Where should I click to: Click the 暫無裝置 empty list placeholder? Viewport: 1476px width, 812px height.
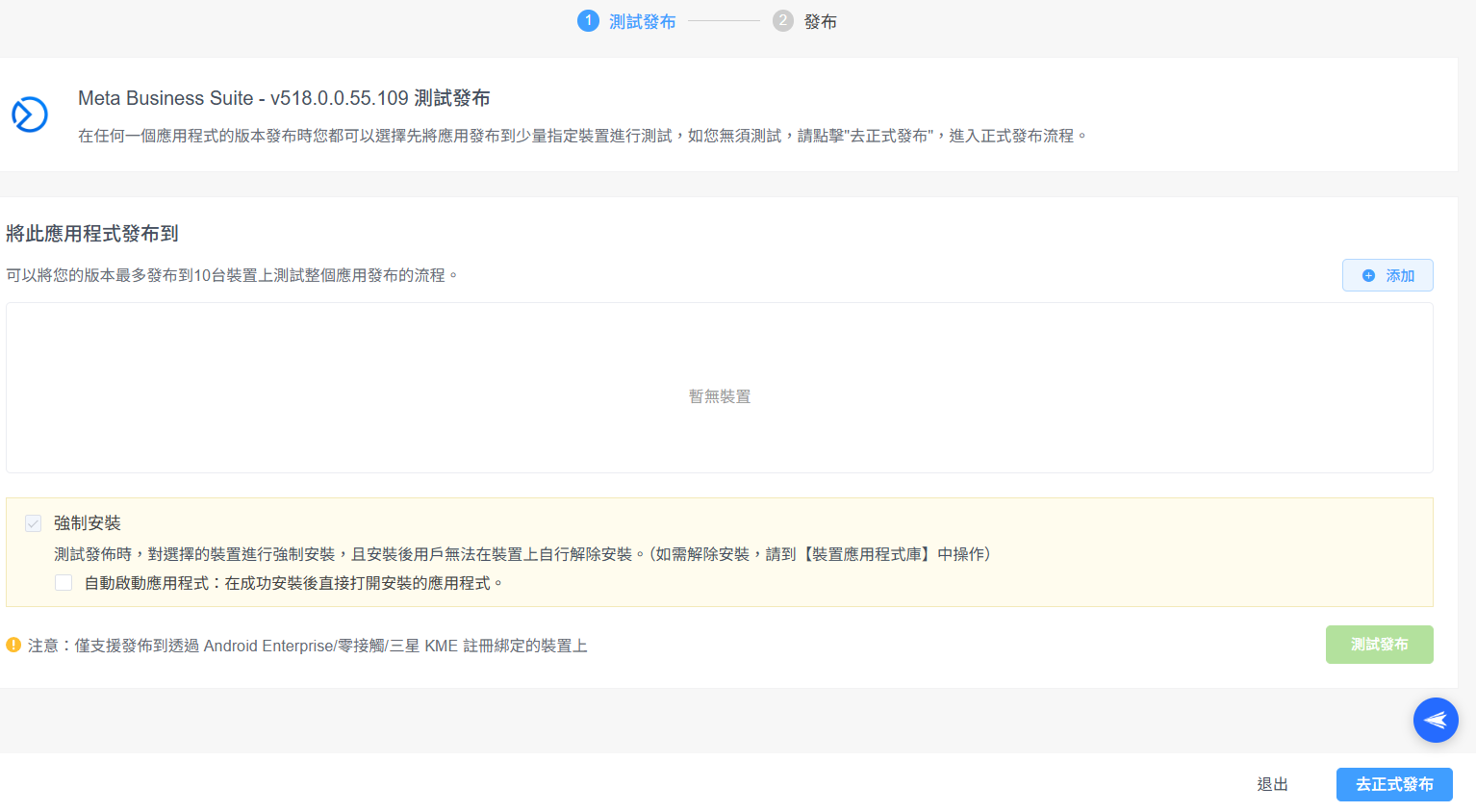(x=720, y=396)
